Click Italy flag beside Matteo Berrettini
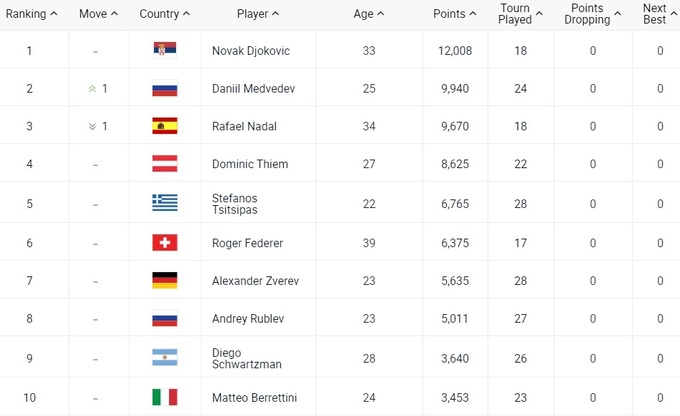The image size is (680, 416). click(164, 397)
